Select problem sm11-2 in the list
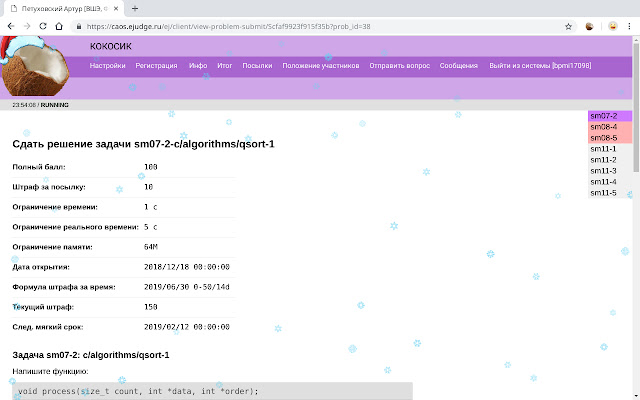 (x=610, y=160)
